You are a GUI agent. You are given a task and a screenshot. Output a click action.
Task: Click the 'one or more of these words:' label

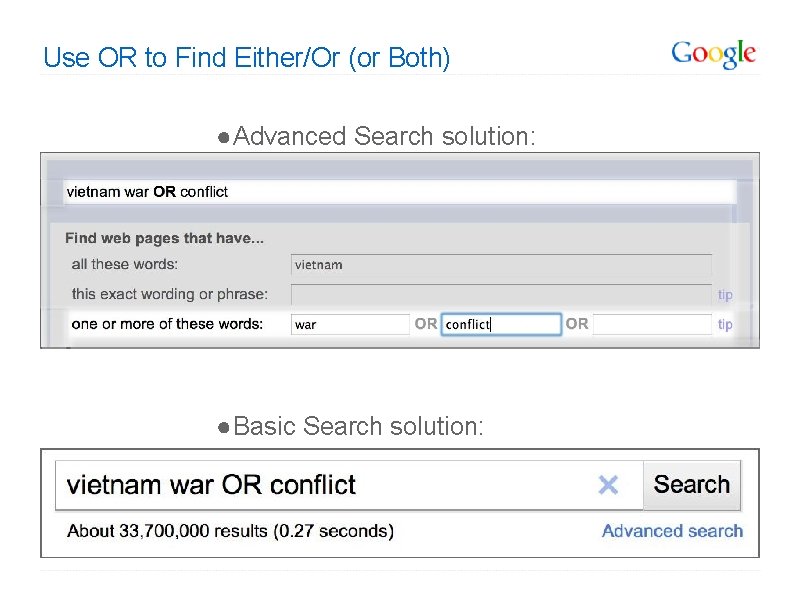click(x=167, y=324)
